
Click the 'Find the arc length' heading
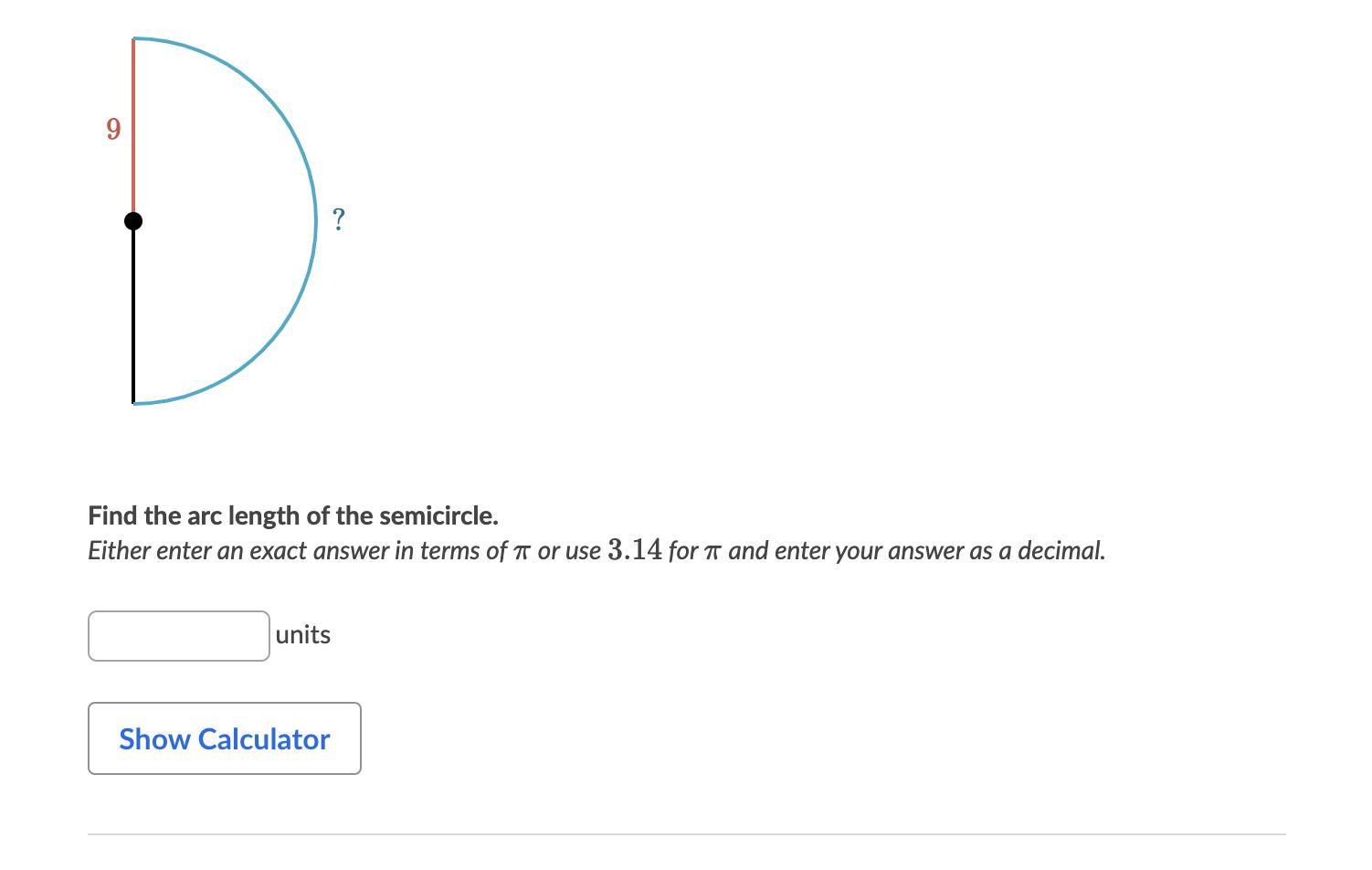(x=293, y=515)
